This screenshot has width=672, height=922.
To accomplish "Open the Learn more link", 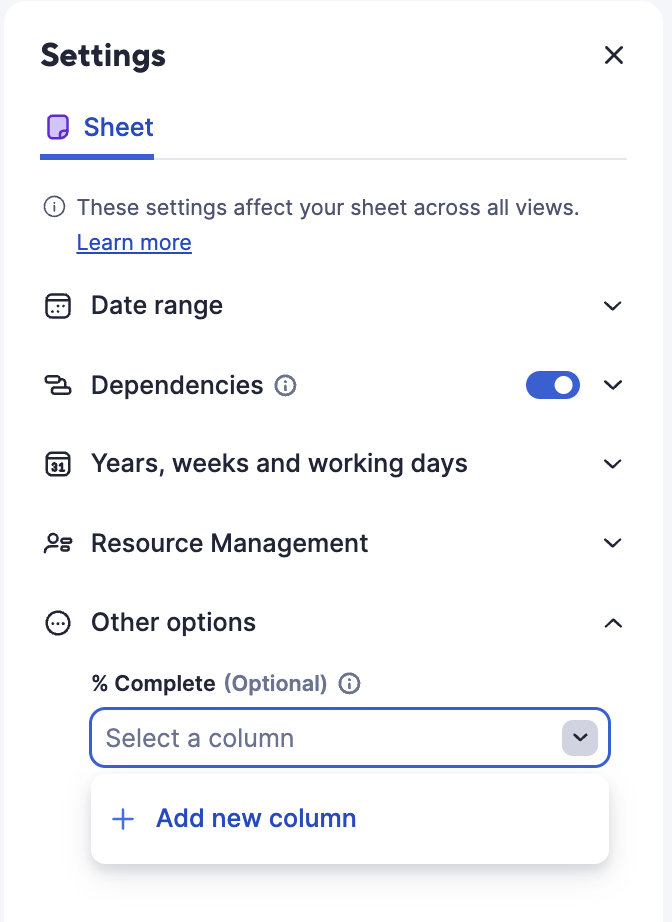I will click(134, 242).
